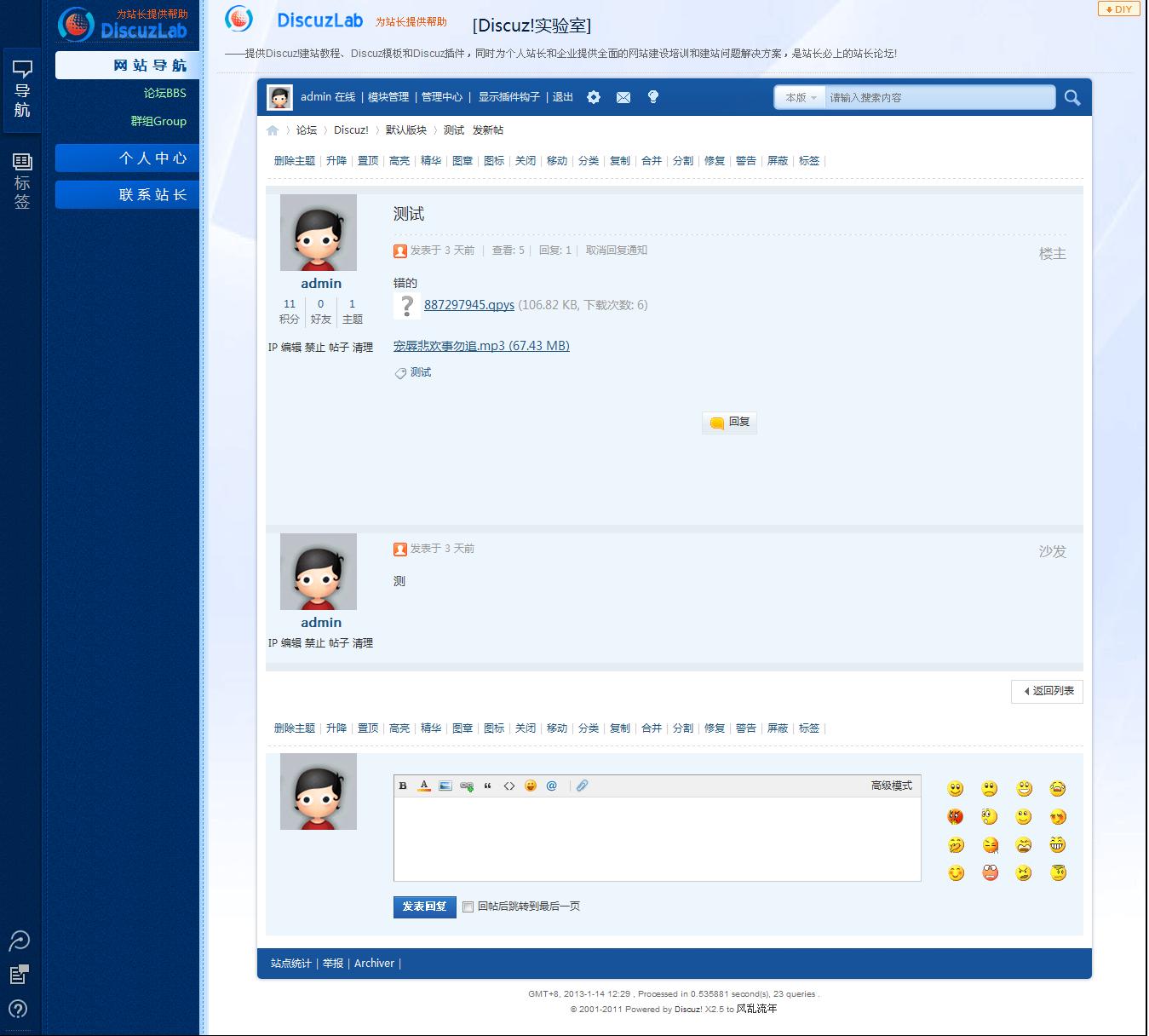
Task: Insert the first smiling emoticon
Action: tap(956, 789)
